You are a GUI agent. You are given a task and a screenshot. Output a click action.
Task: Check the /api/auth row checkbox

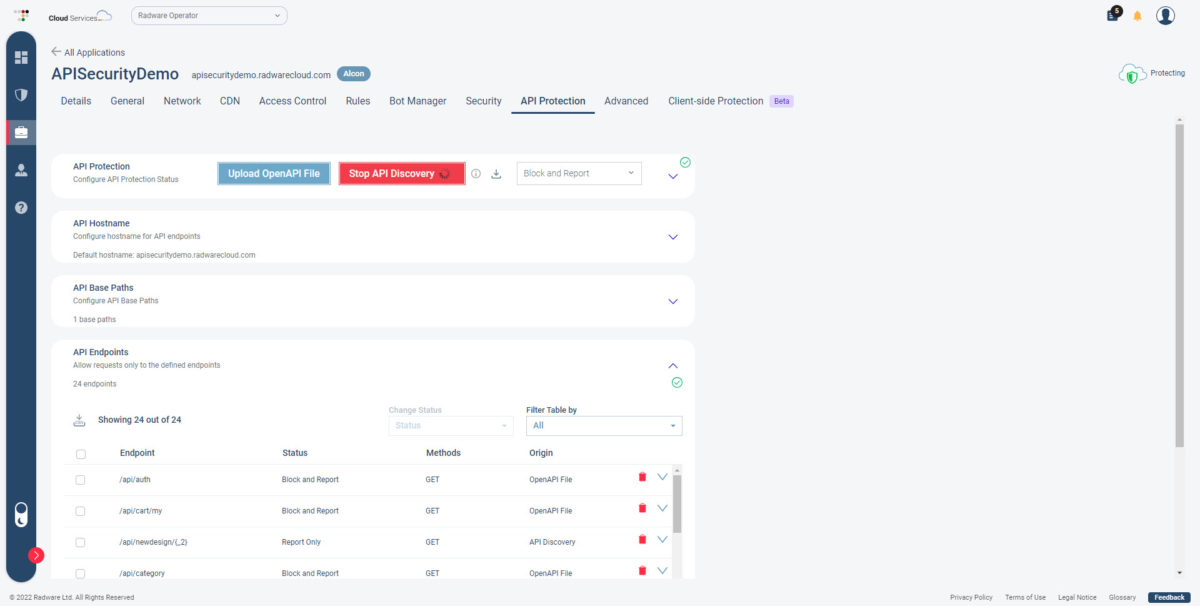(x=81, y=480)
